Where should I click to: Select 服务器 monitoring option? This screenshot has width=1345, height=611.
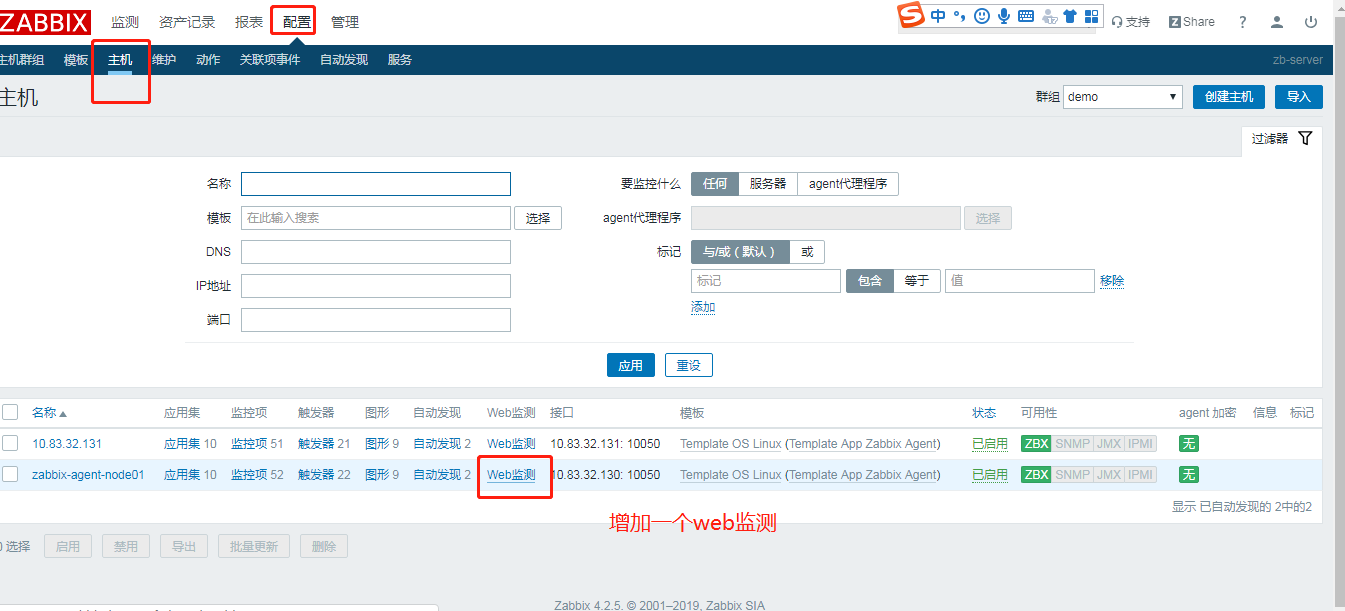pos(768,184)
